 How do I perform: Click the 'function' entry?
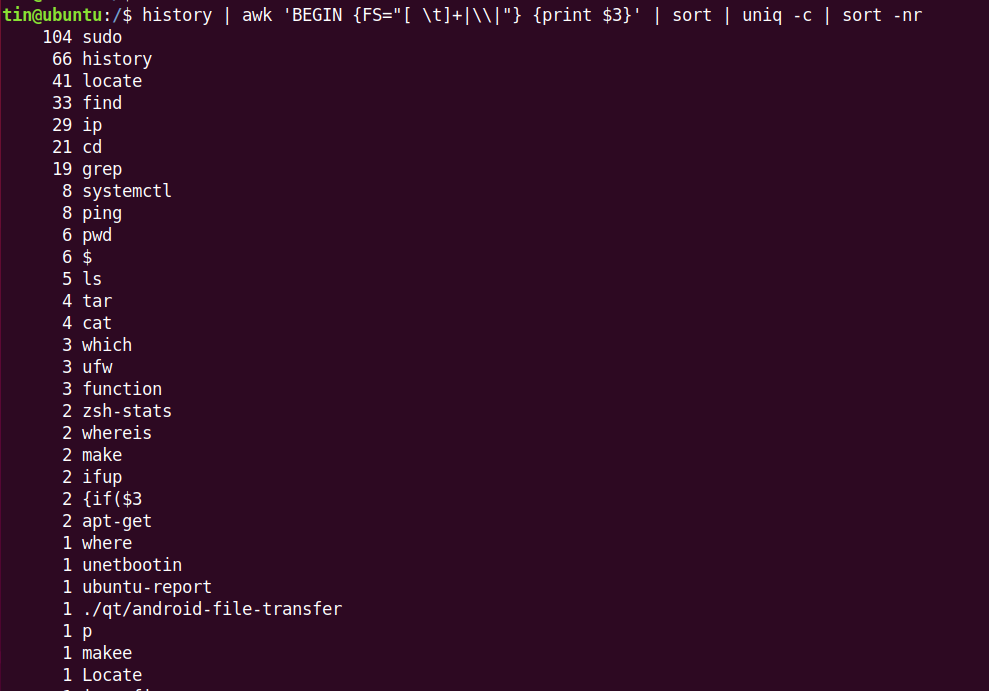[122, 389]
